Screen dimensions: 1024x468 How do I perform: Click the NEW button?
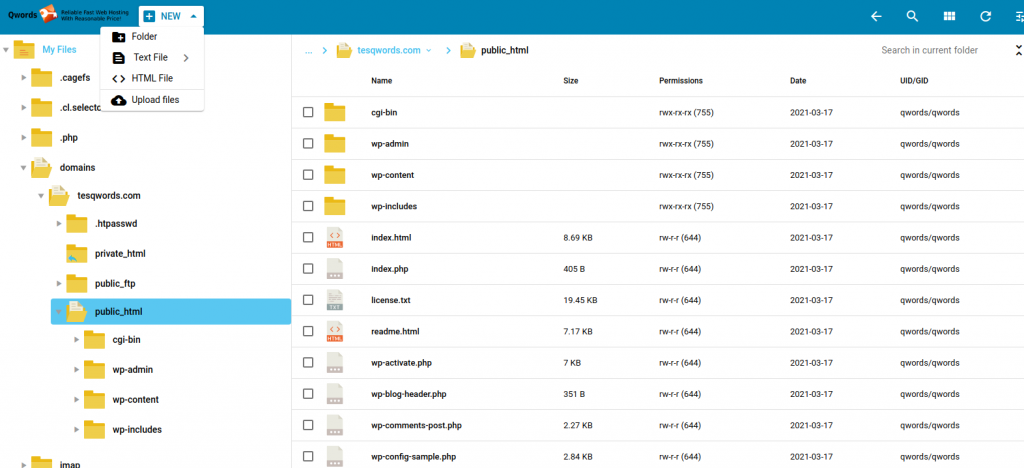point(170,16)
